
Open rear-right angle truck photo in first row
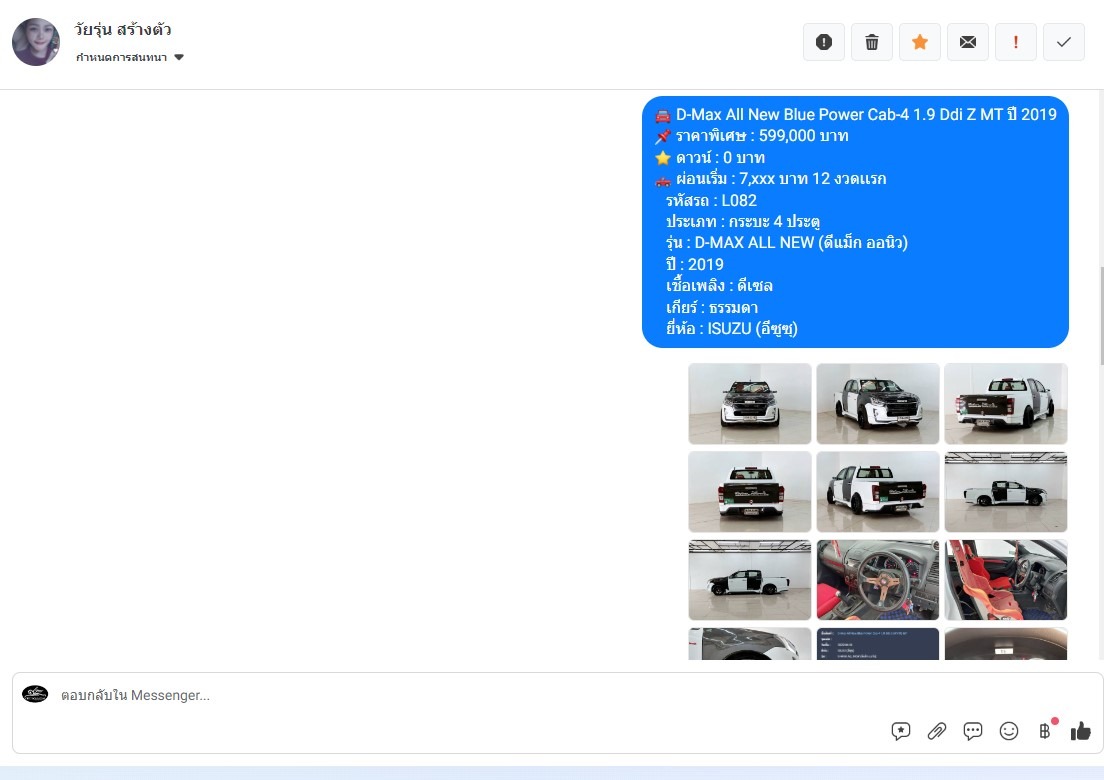pos(1006,403)
